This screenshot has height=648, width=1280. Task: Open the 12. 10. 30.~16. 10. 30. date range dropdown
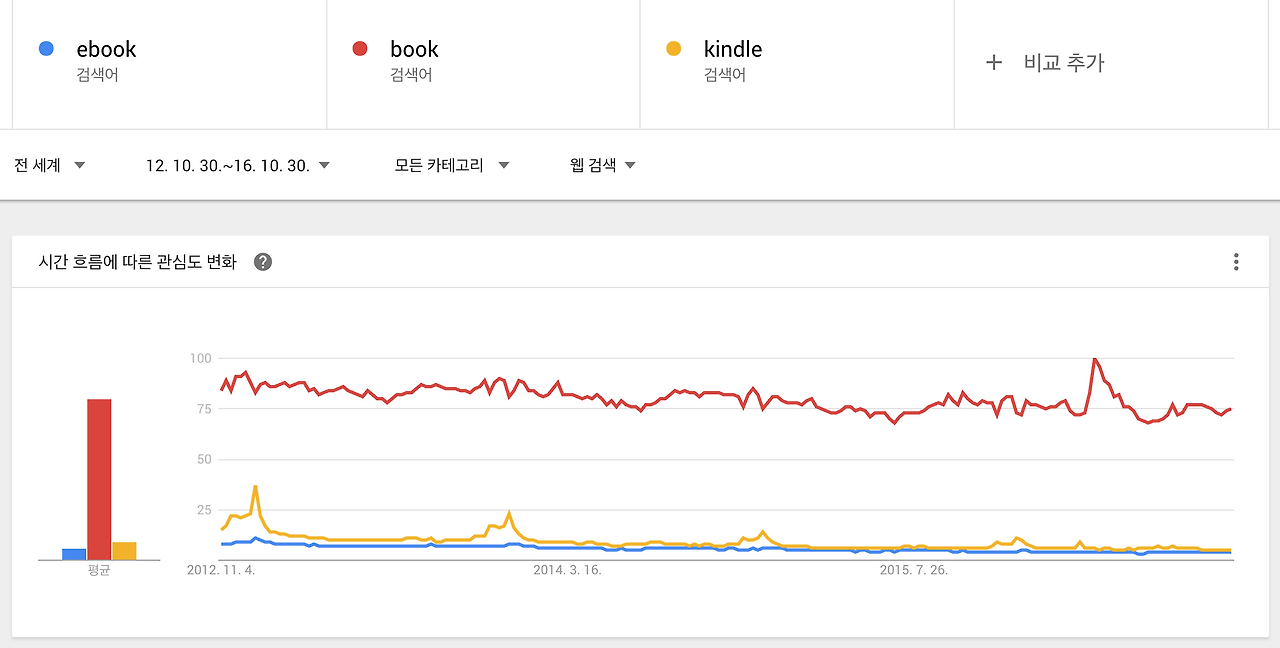coord(238,165)
